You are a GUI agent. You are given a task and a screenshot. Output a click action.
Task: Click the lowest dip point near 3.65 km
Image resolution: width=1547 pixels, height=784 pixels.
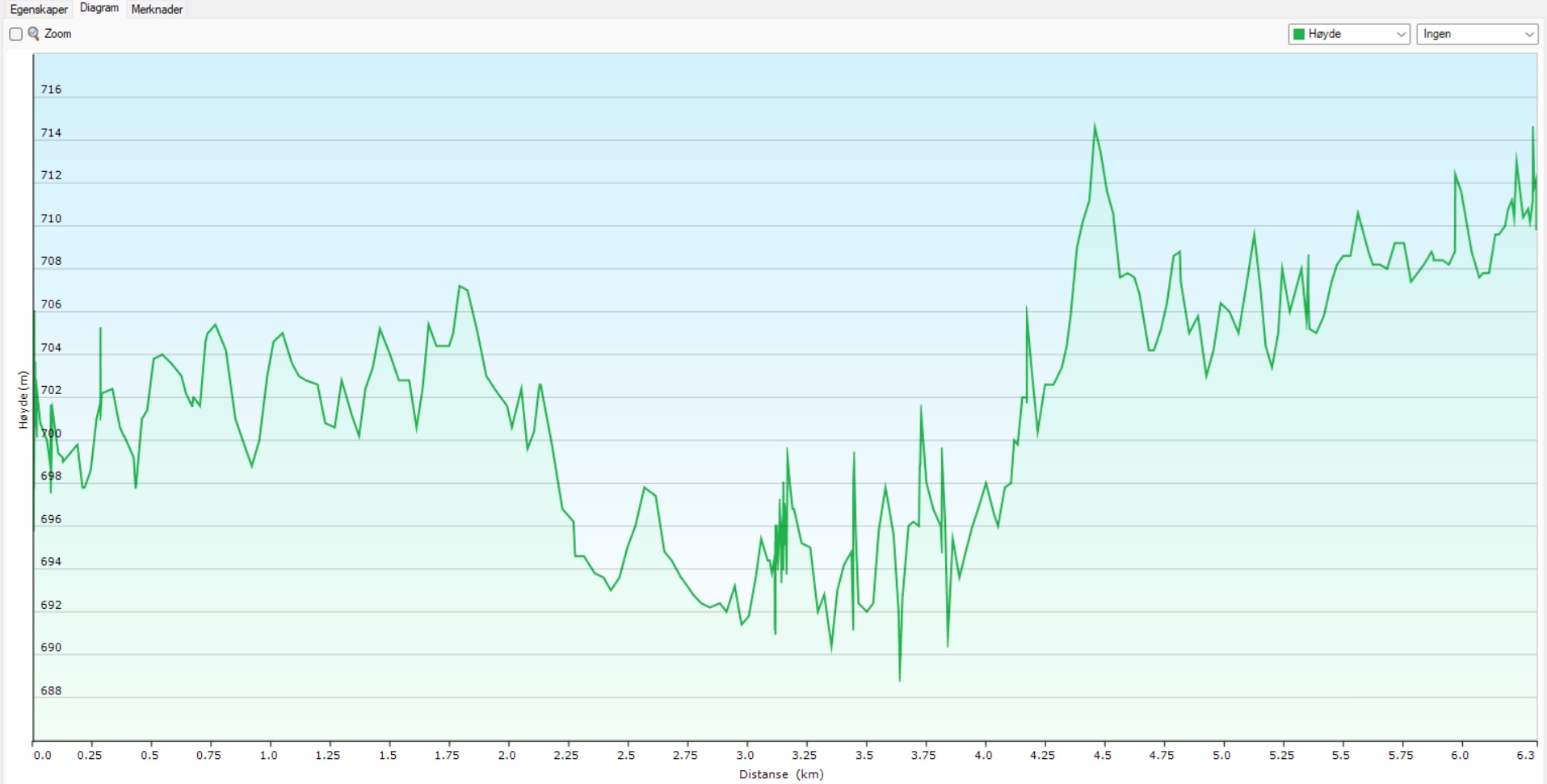click(900, 680)
